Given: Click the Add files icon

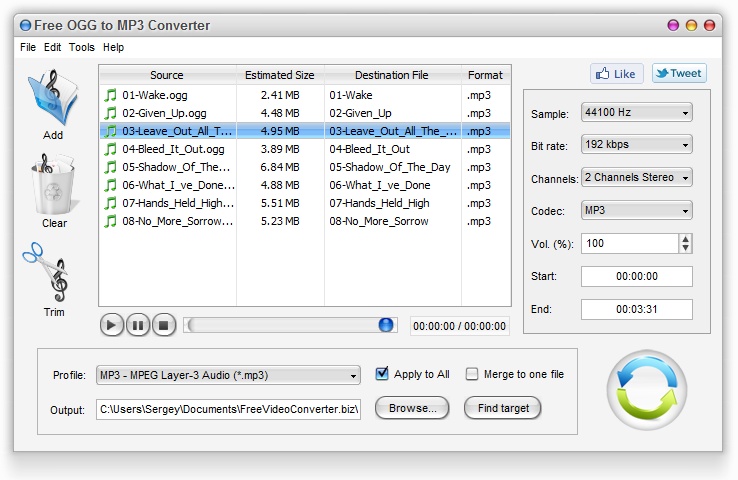Looking at the screenshot, I should [53, 98].
